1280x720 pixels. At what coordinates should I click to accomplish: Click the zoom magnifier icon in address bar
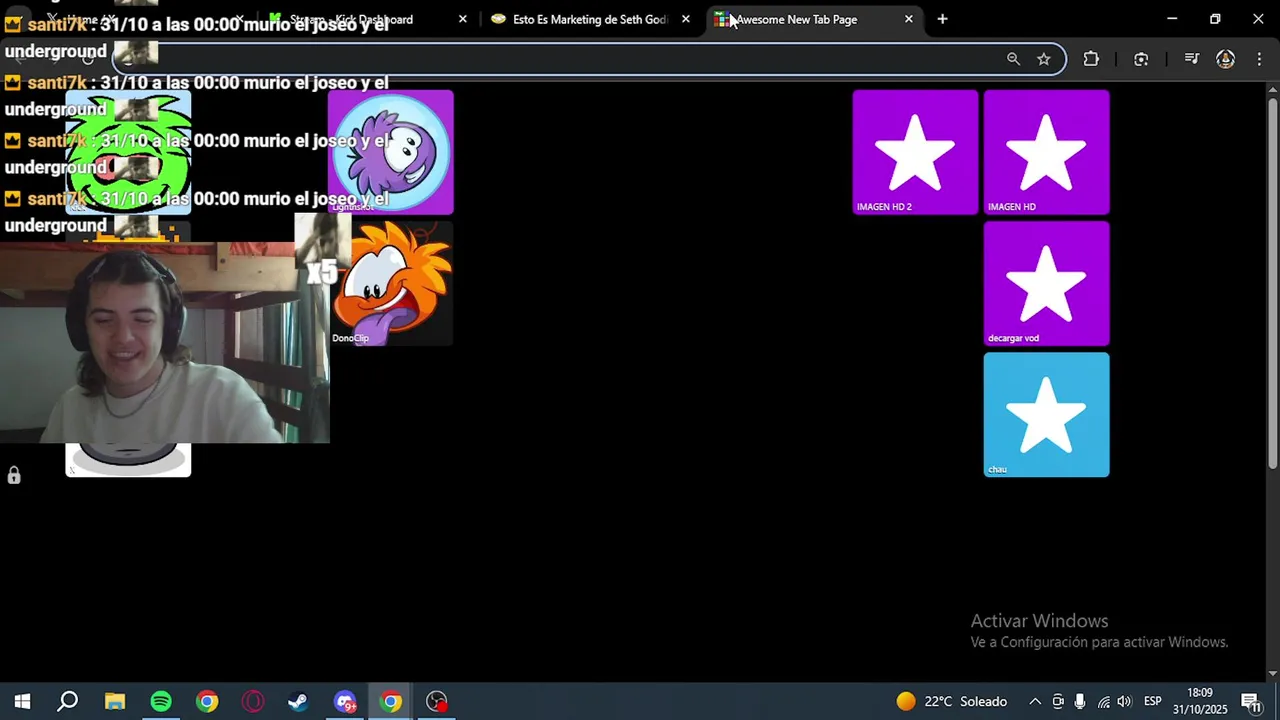click(x=1013, y=59)
